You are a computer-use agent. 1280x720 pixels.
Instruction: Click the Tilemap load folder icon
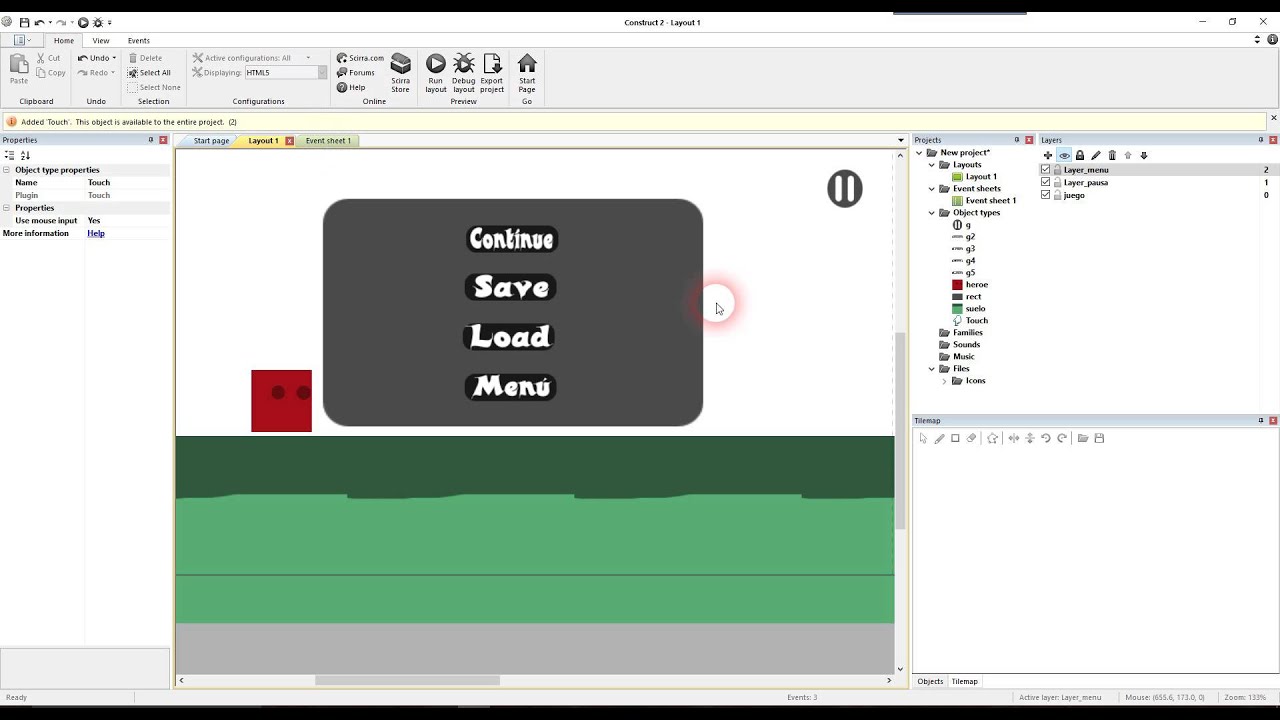tap(1083, 438)
